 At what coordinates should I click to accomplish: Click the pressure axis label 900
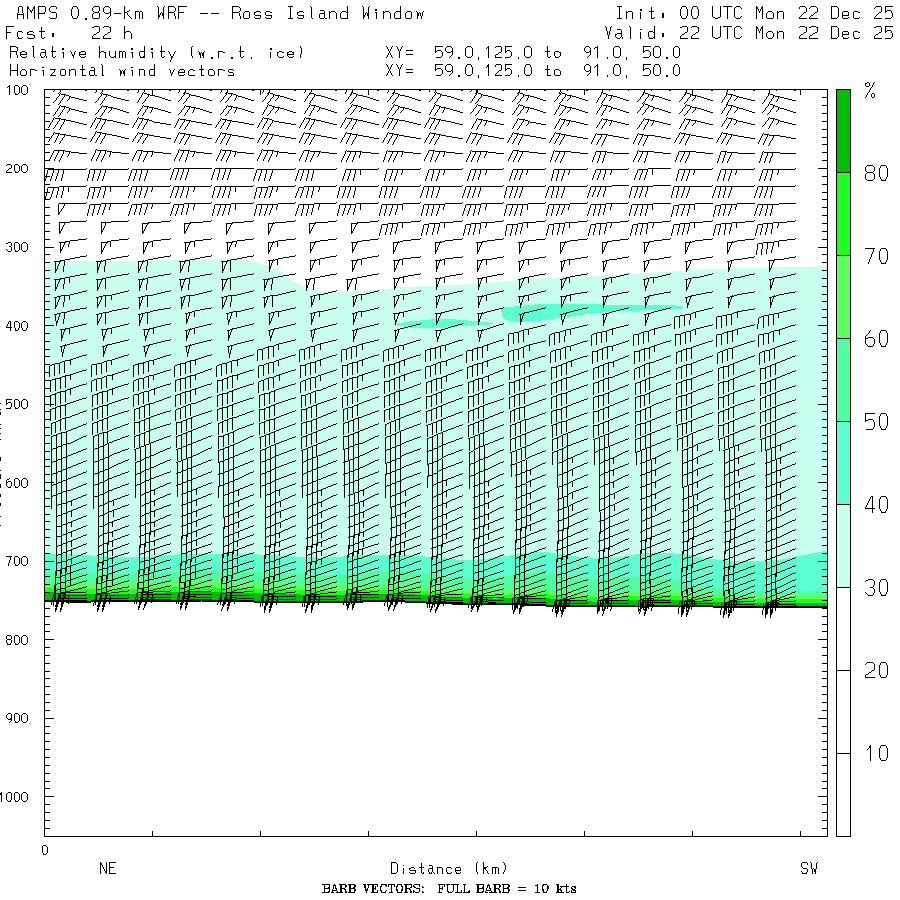[x=17, y=718]
